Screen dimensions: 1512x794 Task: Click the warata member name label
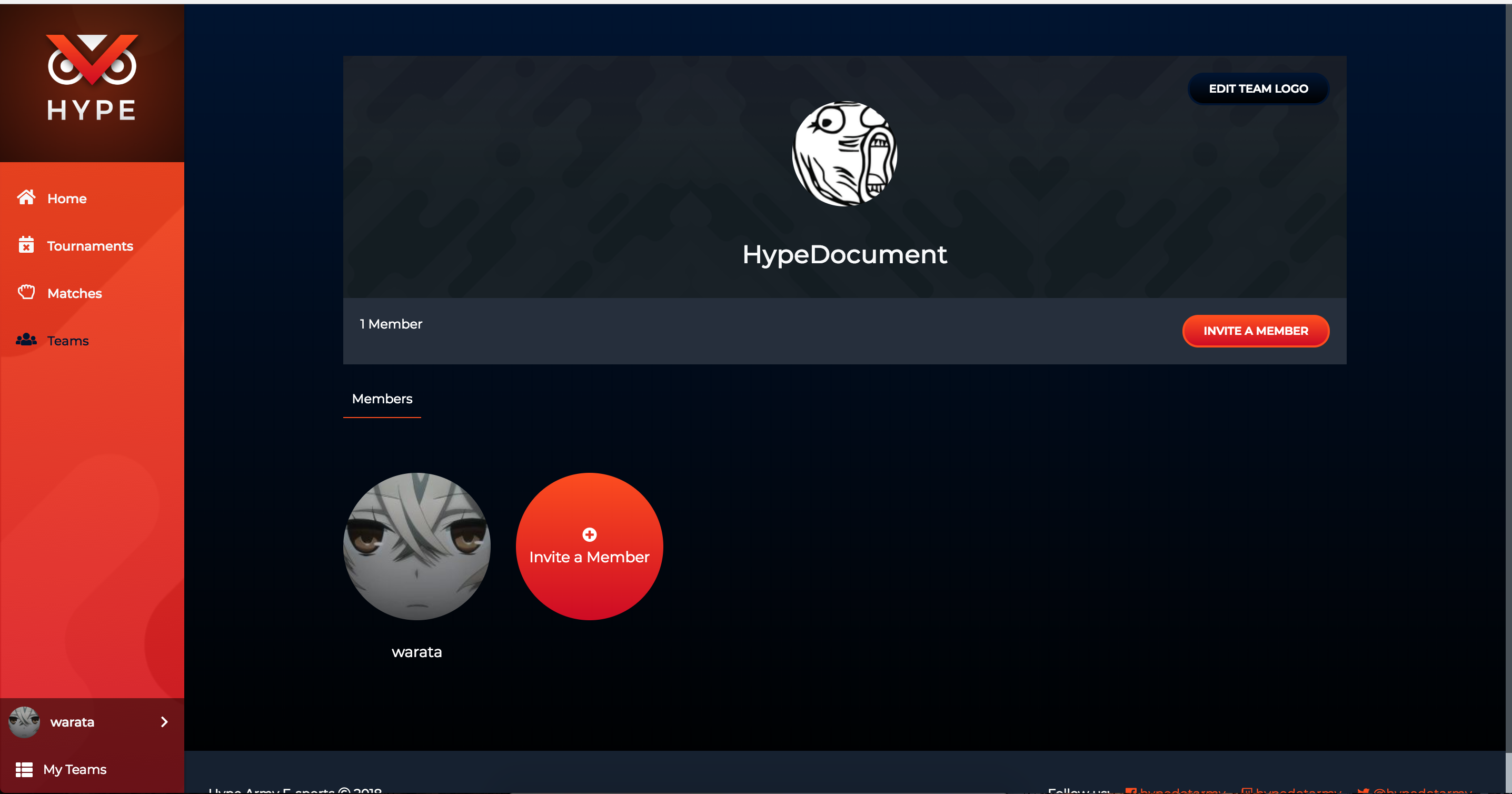(417, 652)
